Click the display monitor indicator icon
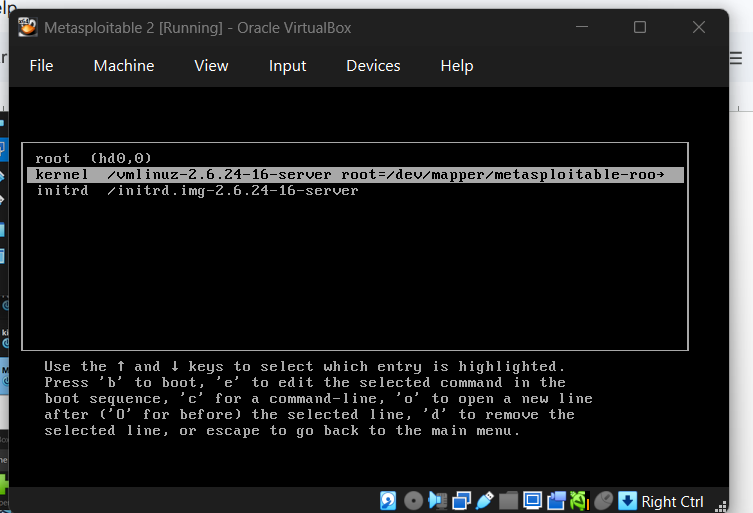Screen dimensions: 753x513 [532, 501]
